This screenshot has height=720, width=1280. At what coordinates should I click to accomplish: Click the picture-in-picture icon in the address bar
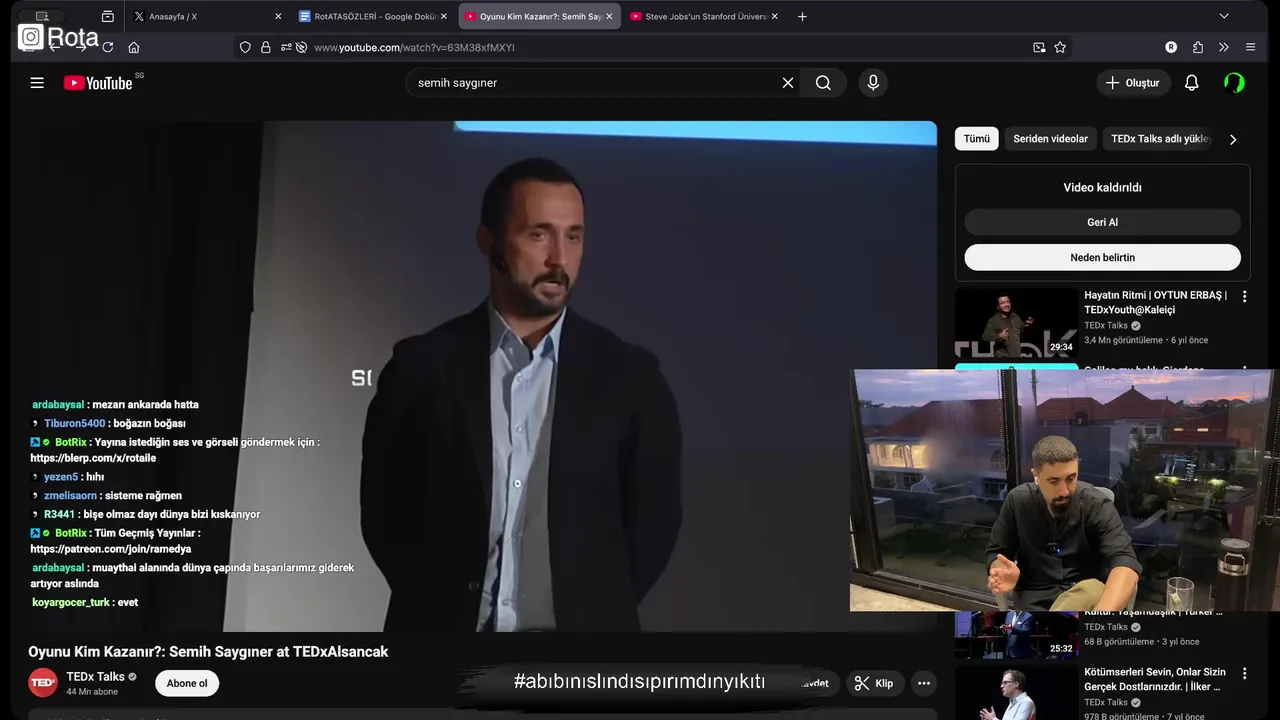[x=1039, y=47]
